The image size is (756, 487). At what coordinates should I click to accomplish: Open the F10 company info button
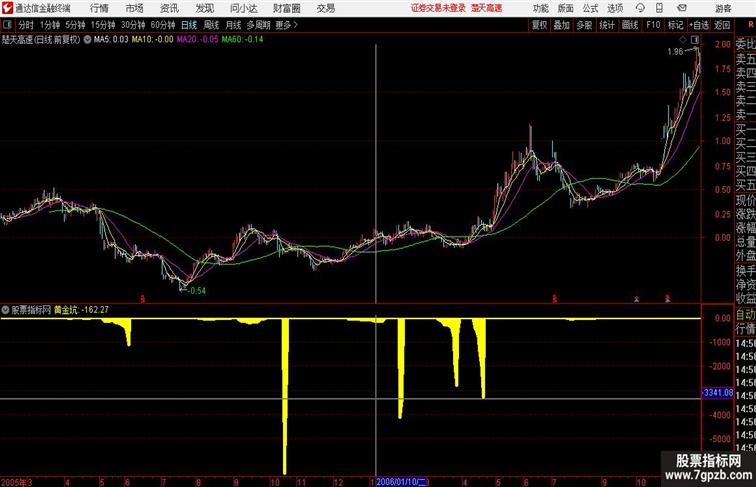653,25
